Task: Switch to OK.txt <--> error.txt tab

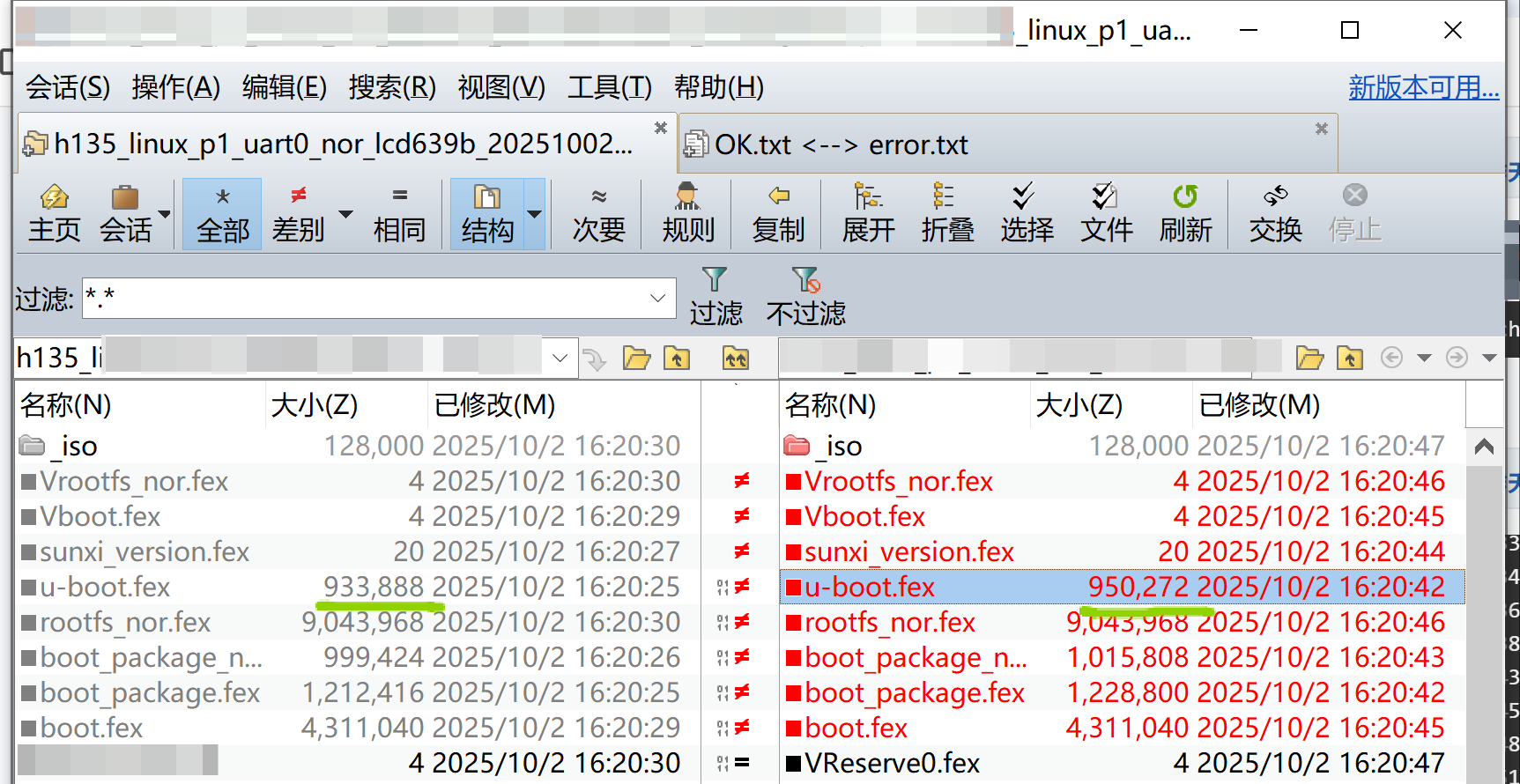Action: point(840,144)
